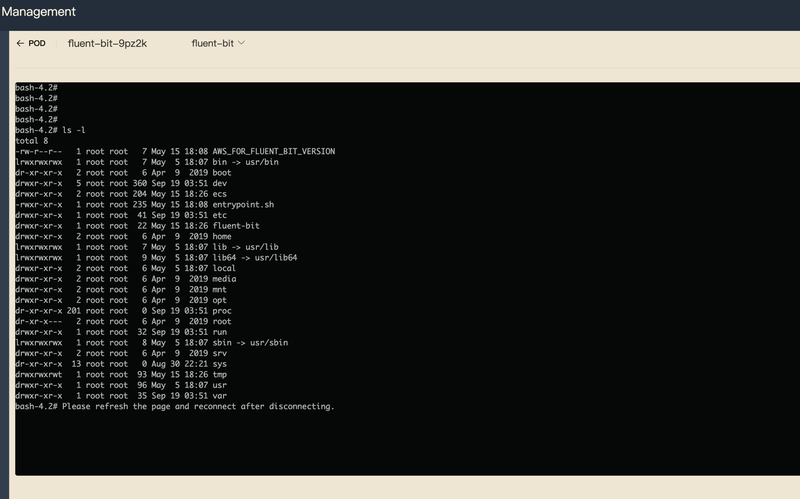This screenshot has width=800, height=499.
Task: Click the 'sbin -> usr/sbin' symlink row
Action: (x=152, y=343)
